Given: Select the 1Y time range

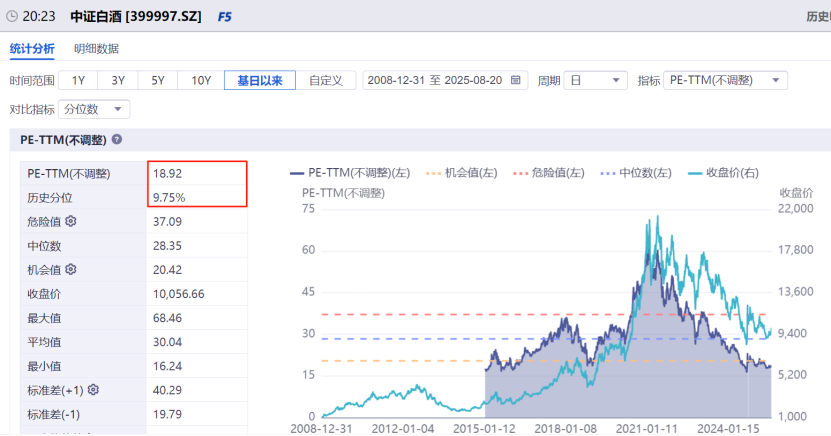Looking at the screenshot, I should [x=78, y=81].
